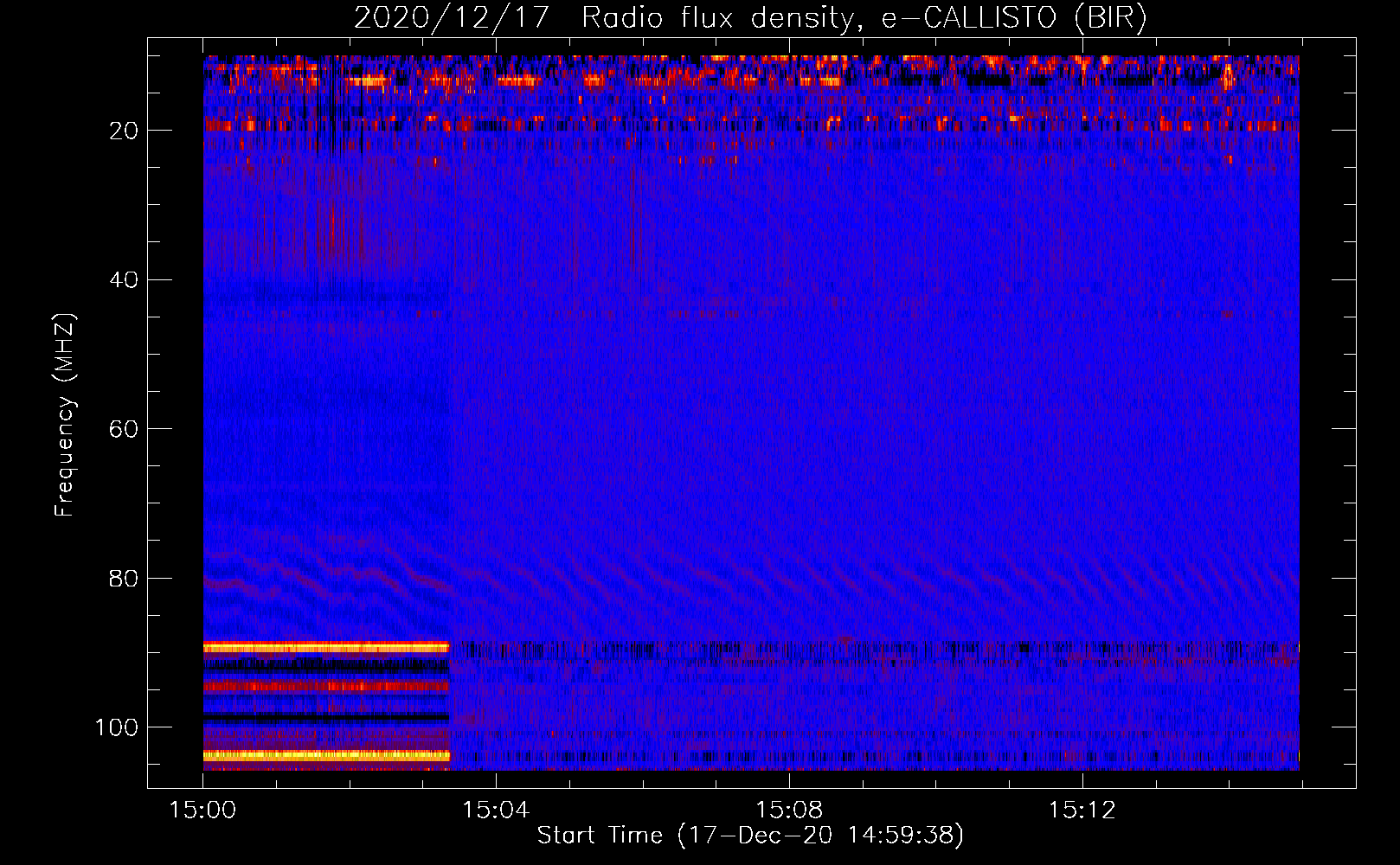Click the 15:08 time tick label

coord(789,811)
